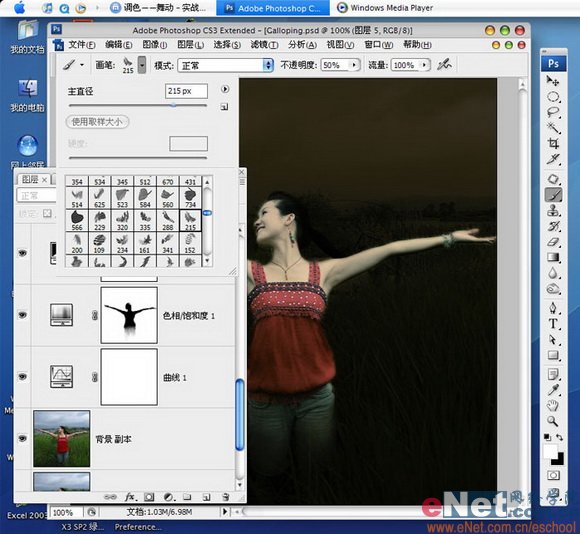Image resolution: width=580 pixels, height=534 pixels.
Task: Open the 流量 flow slider arrow
Action: point(424,65)
